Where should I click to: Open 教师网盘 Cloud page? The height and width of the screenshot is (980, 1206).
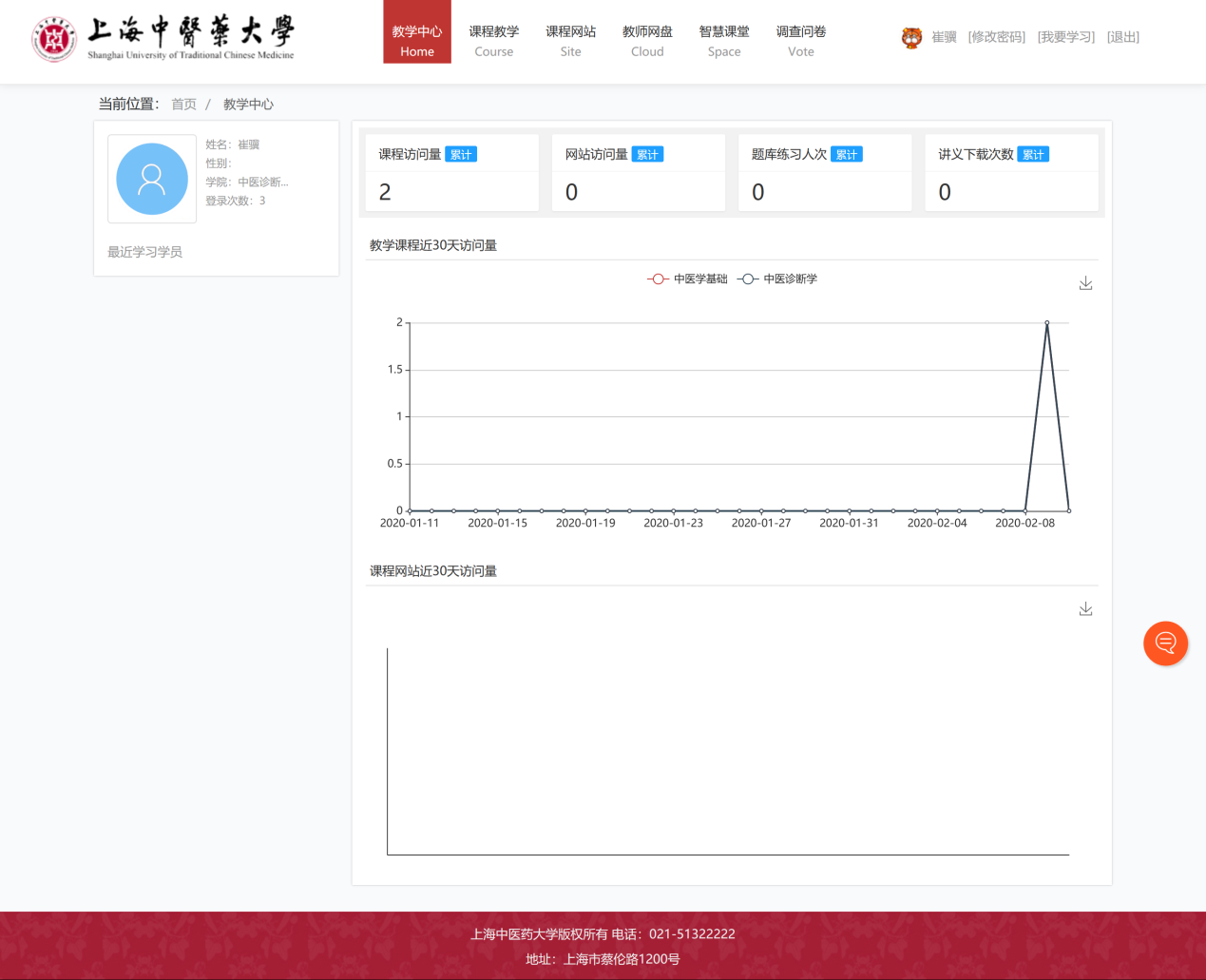coord(647,41)
